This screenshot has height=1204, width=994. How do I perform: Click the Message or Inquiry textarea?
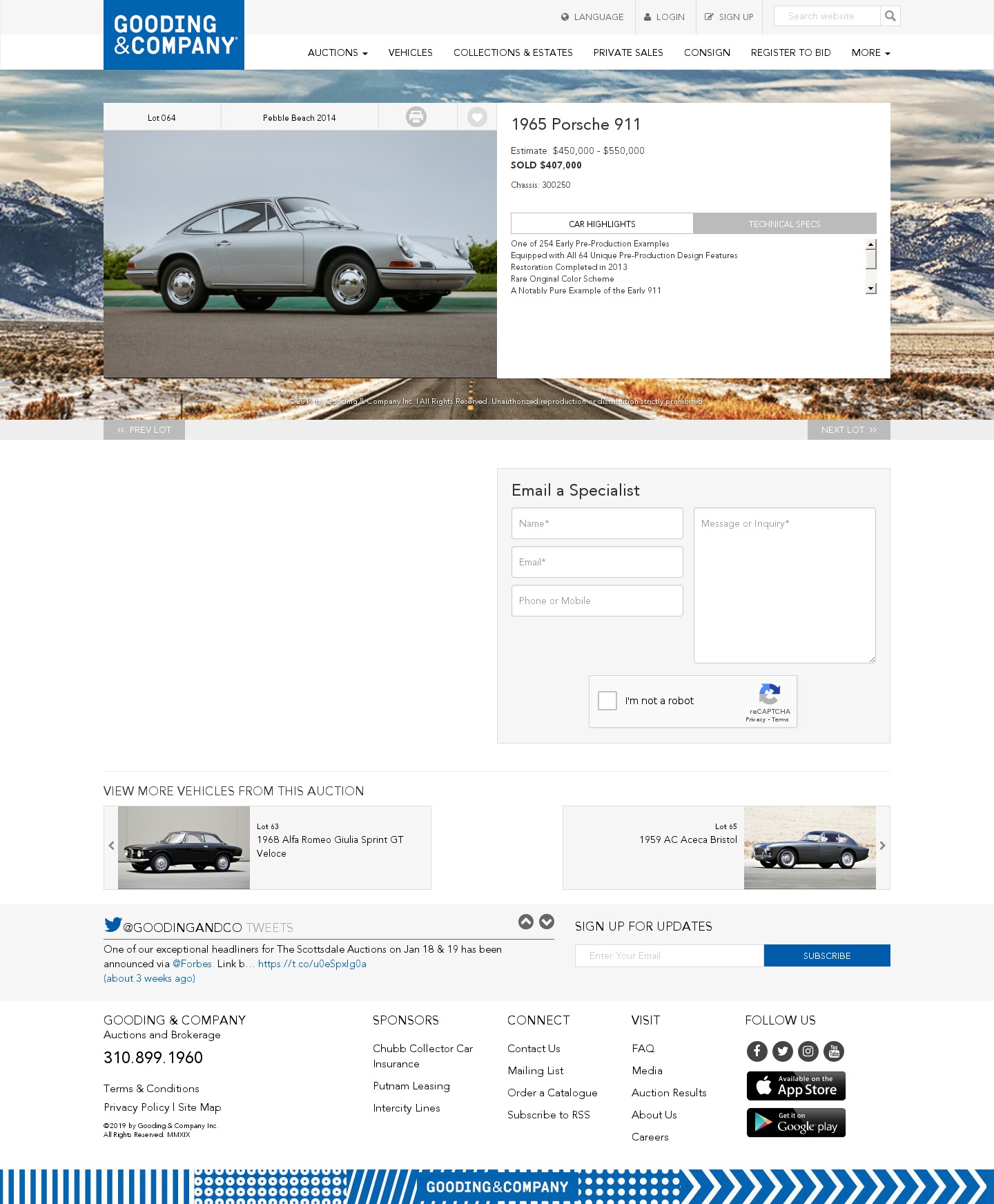[x=785, y=585]
